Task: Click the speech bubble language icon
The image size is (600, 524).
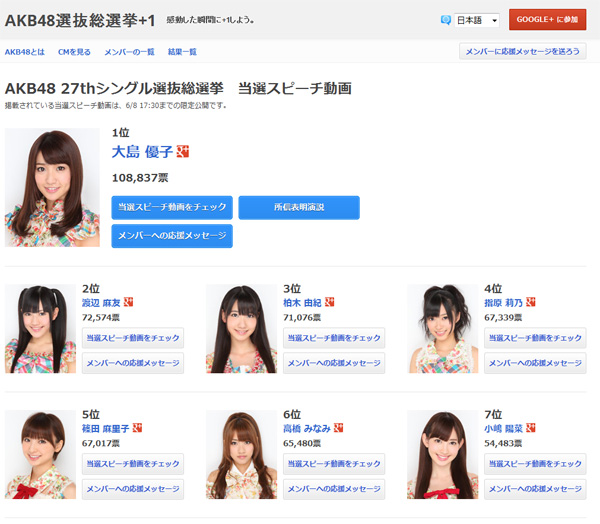Action: pos(446,20)
